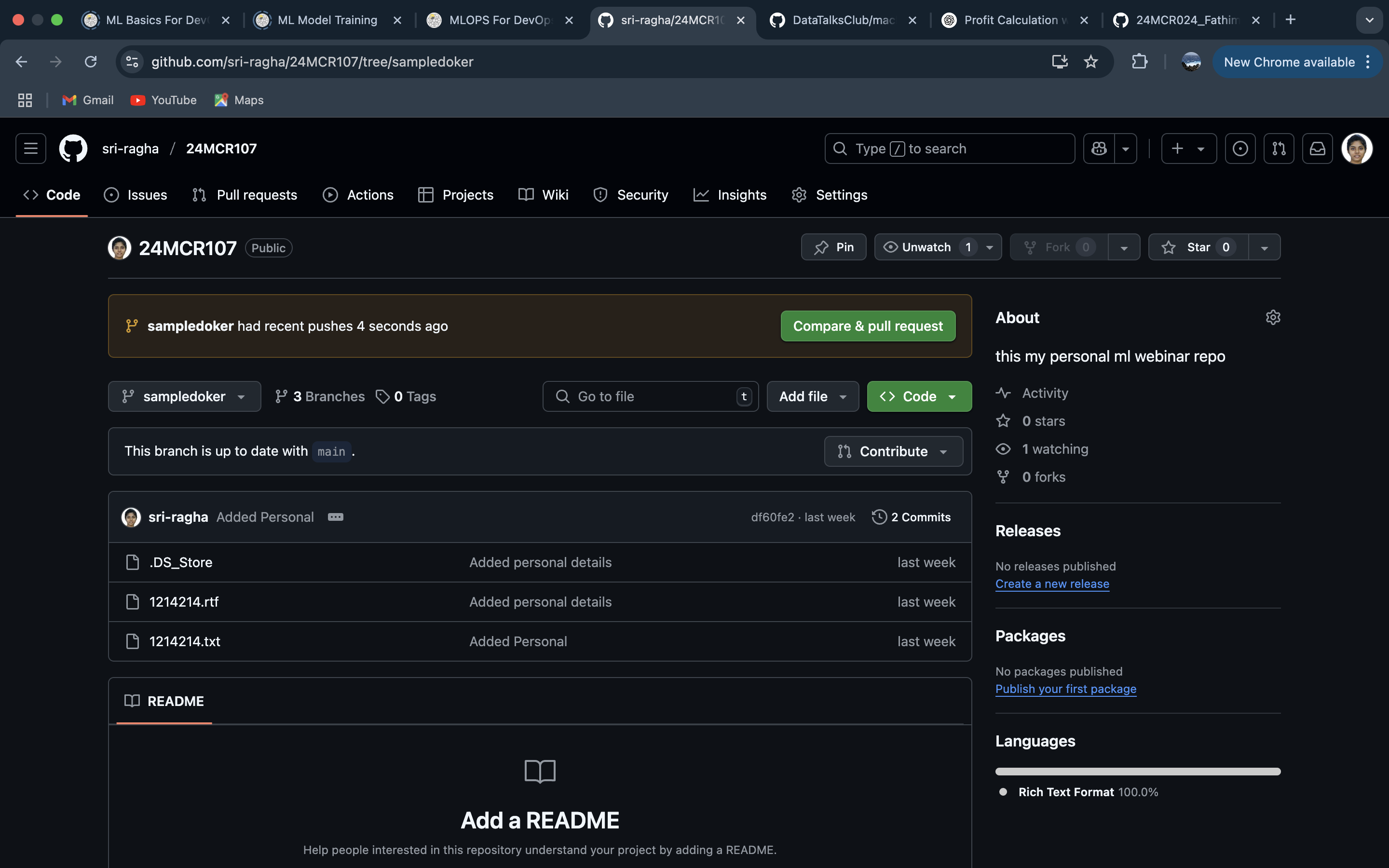
Task: Select the README tab
Action: [164, 702]
